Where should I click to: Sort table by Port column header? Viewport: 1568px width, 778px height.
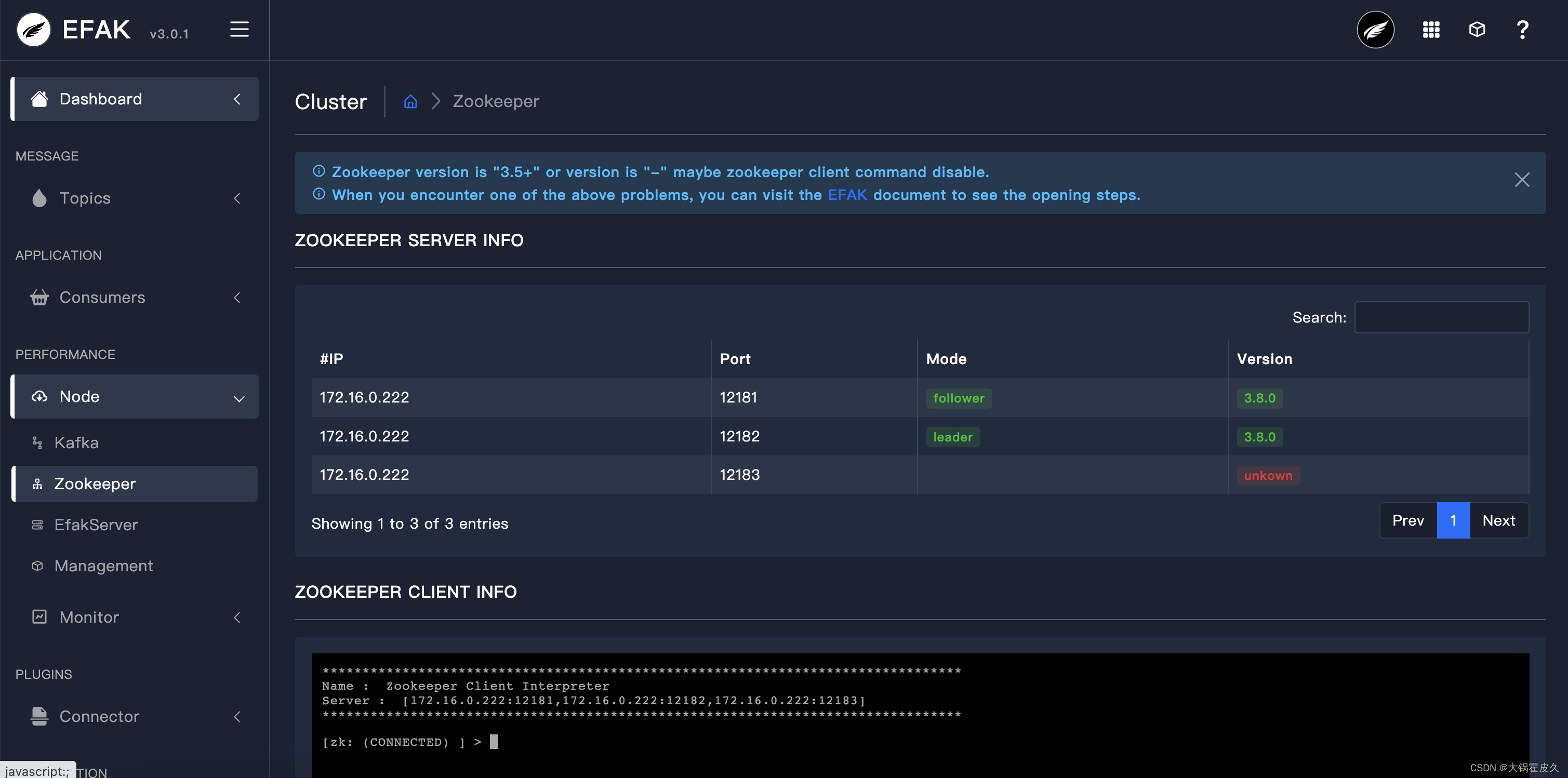click(735, 359)
